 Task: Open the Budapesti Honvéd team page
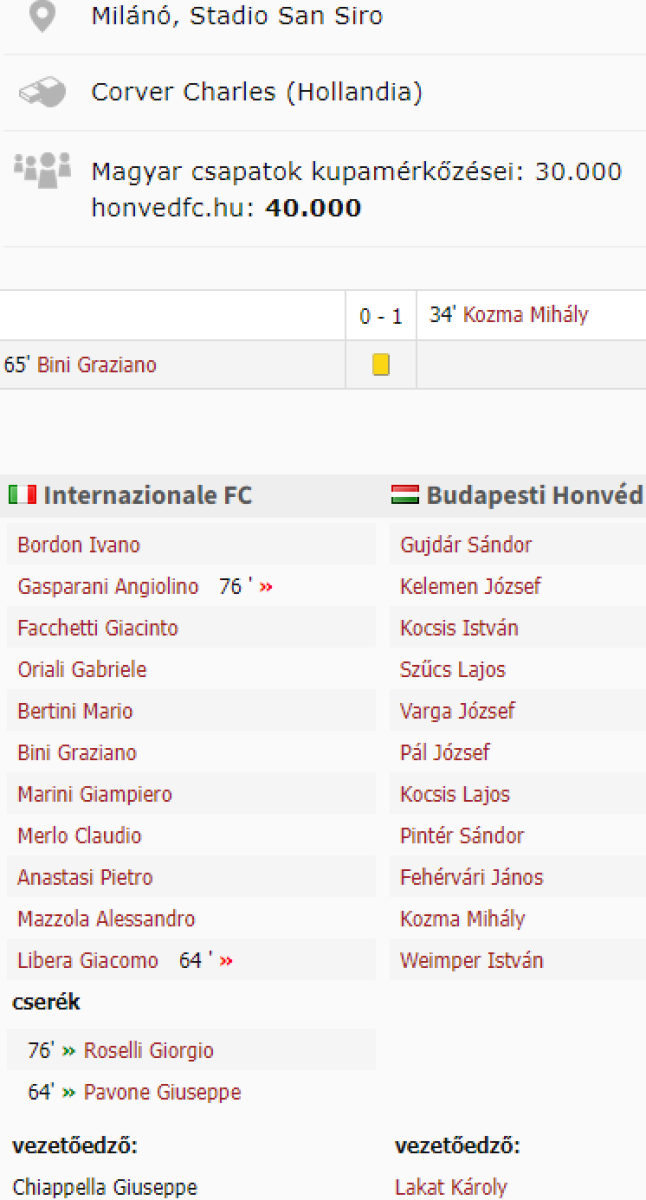click(534, 496)
